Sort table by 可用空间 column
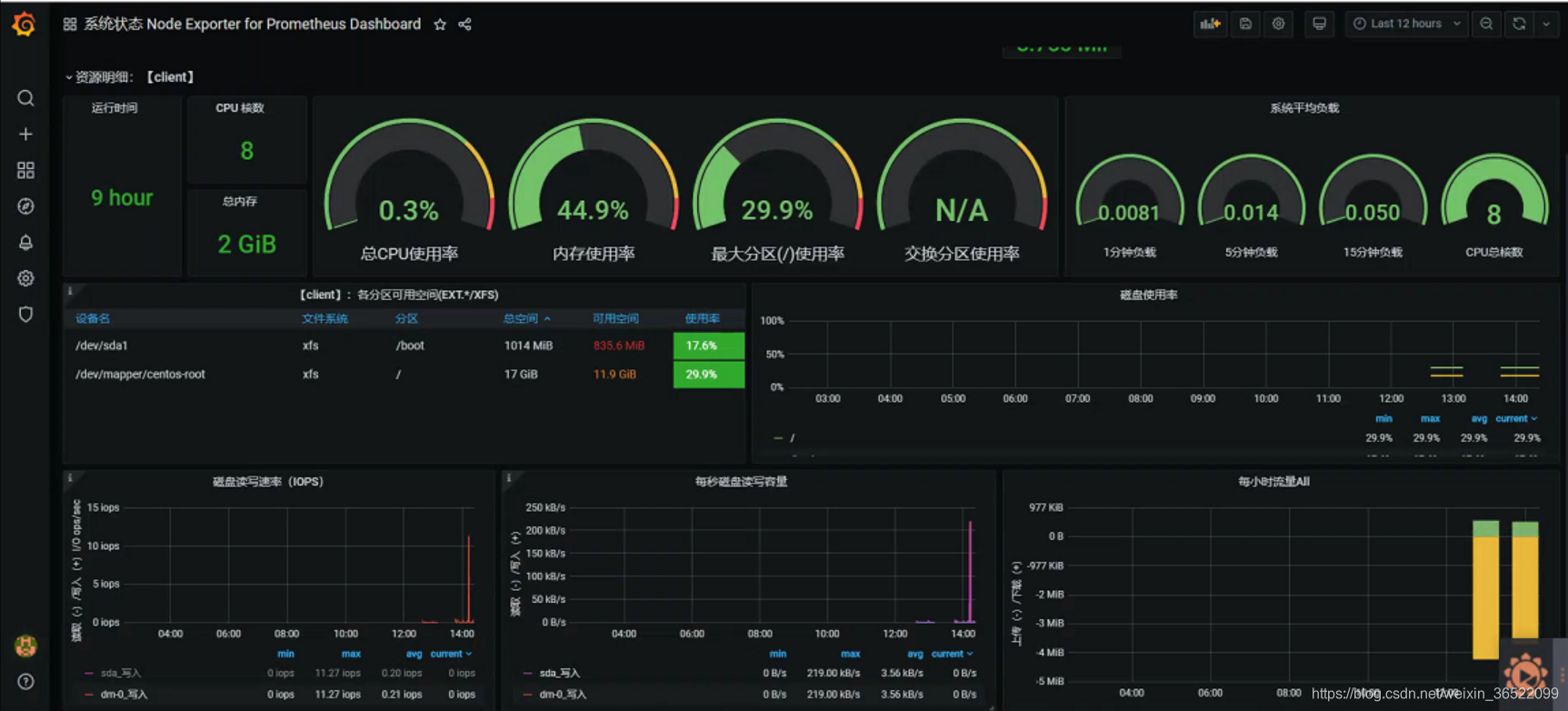 click(615, 318)
